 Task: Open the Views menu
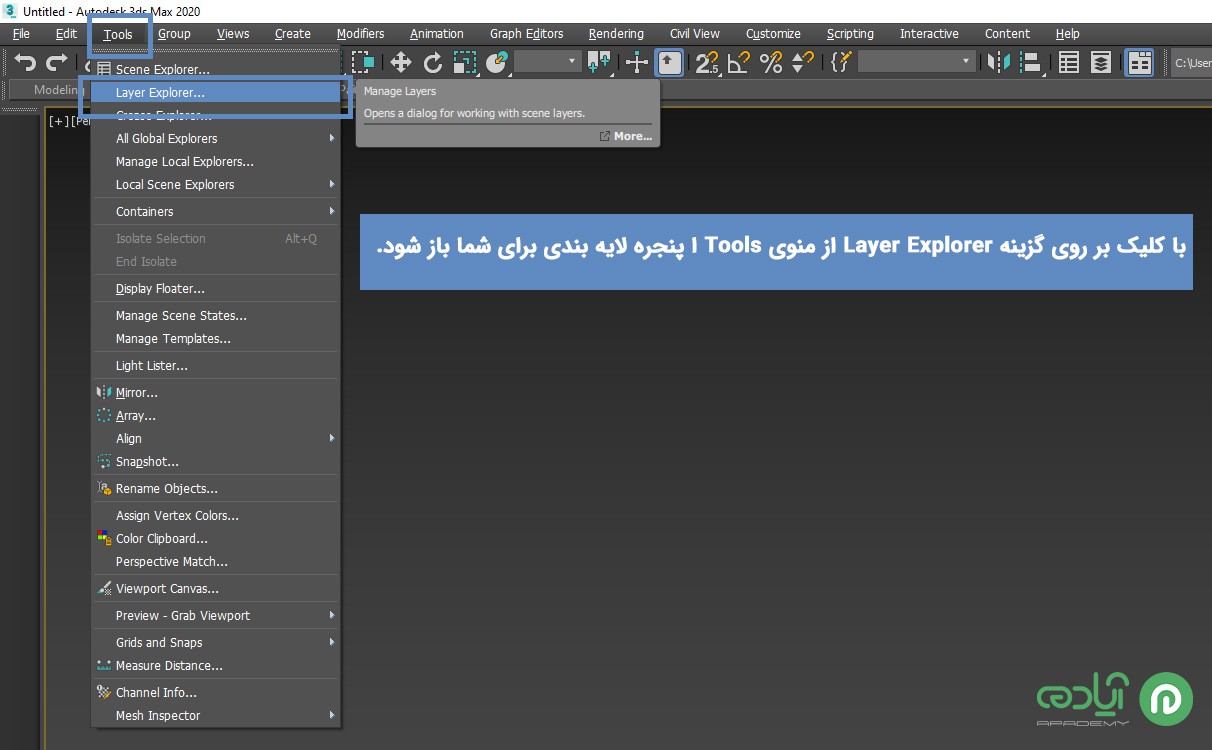pos(233,34)
